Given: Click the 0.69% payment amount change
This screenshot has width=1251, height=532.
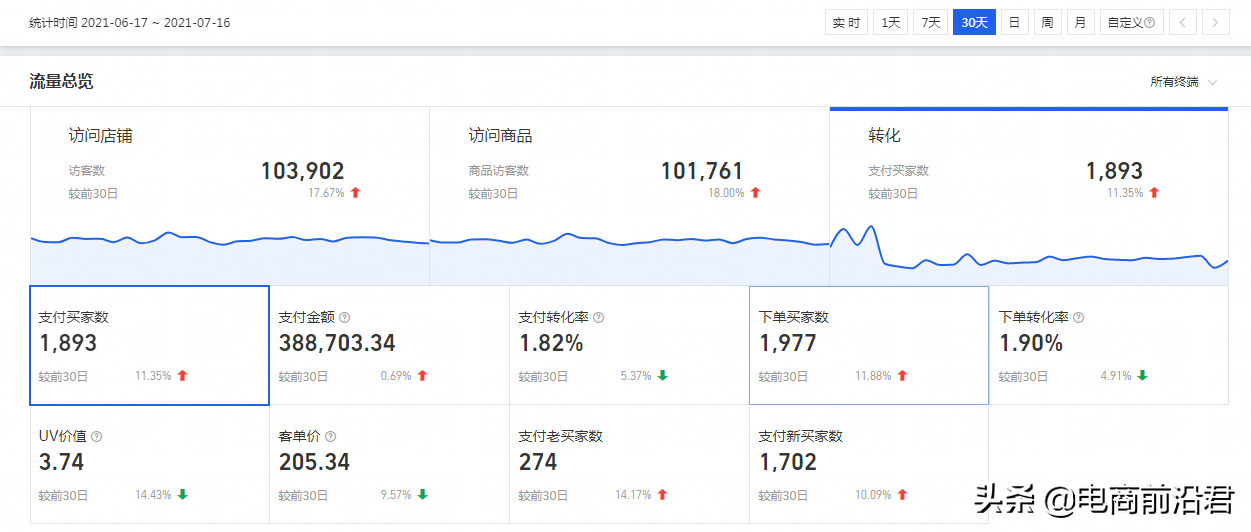Looking at the screenshot, I should [x=396, y=376].
